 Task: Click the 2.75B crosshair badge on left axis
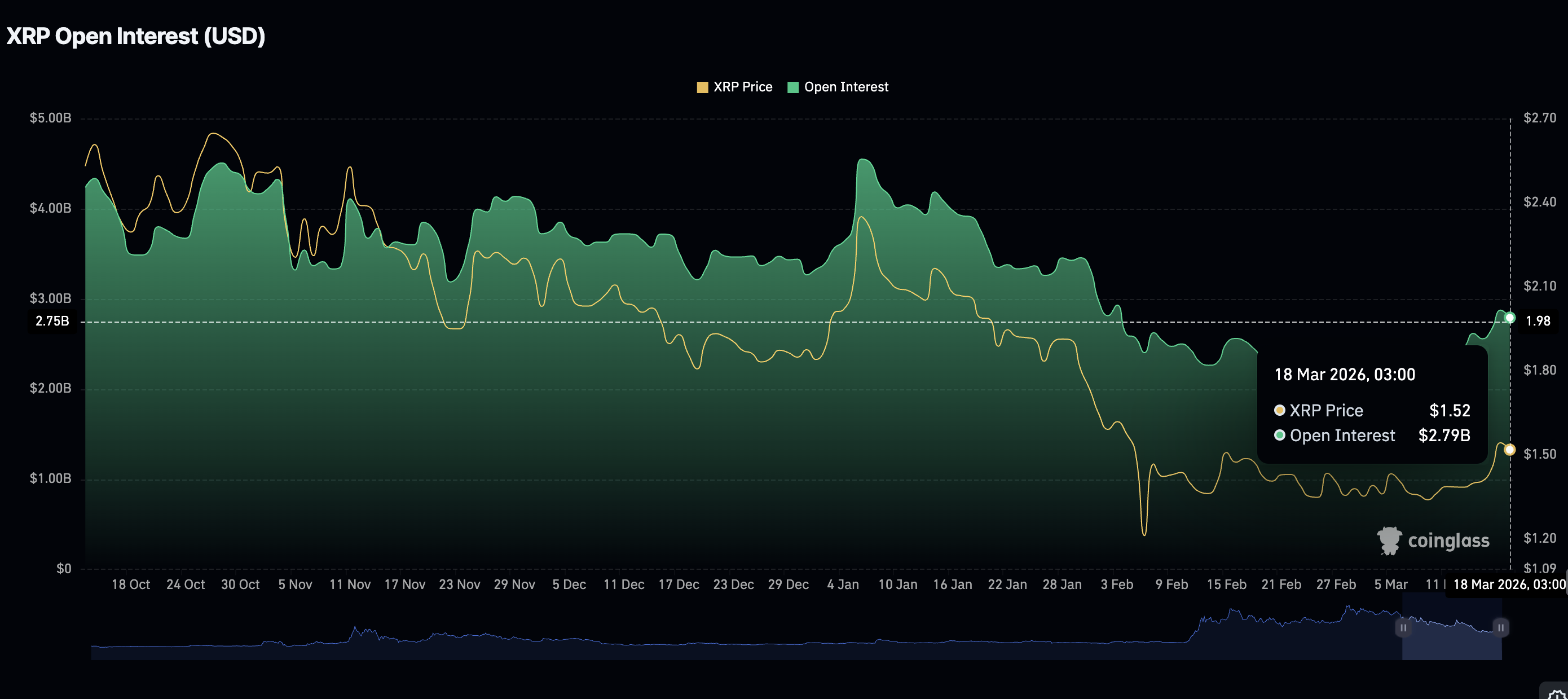pyautogui.click(x=52, y=321)
